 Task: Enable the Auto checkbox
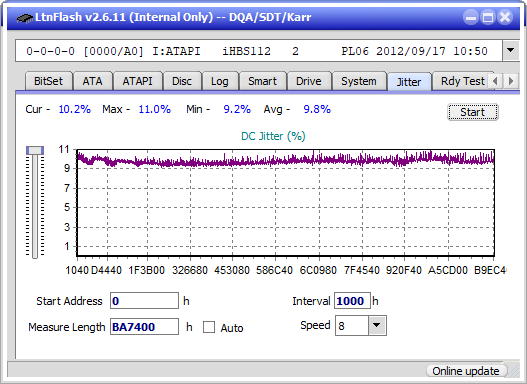click(x=209, y=327)
